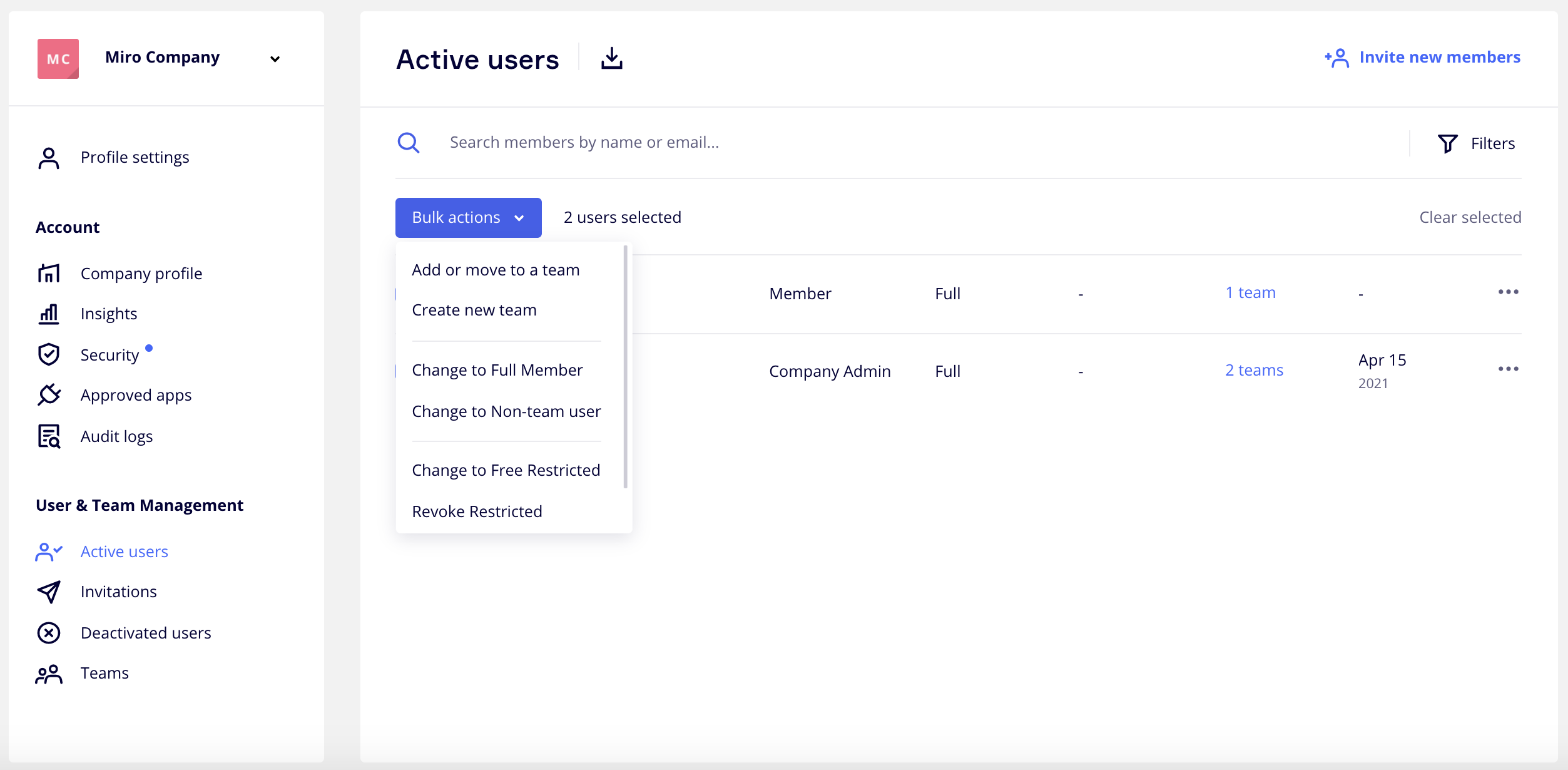Image resolution: width=1568 pixels, height=770 pixels.
Task: Click the Deactivated users icon
Action: coord(49,633)
